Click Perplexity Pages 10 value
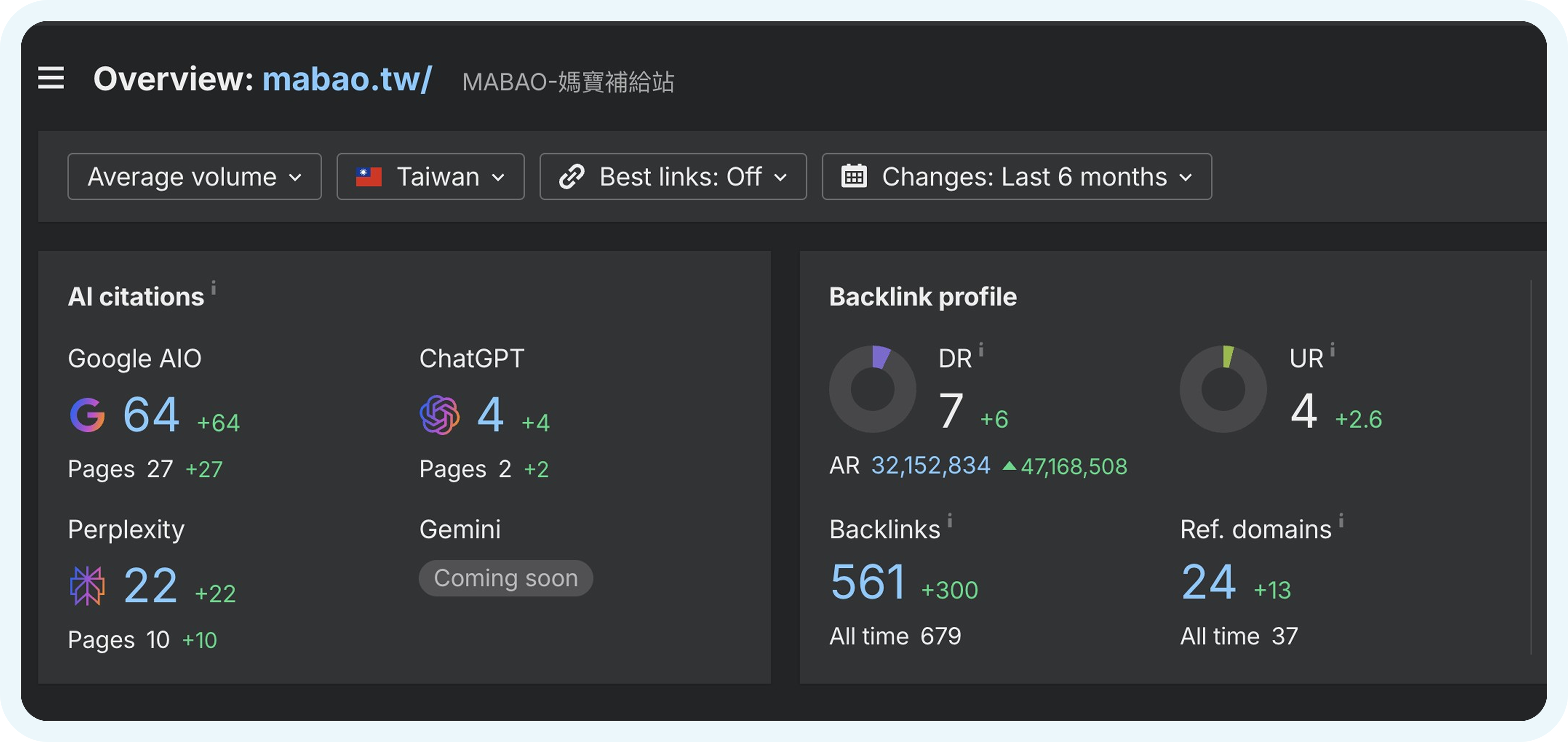 (x=158, y=640)
